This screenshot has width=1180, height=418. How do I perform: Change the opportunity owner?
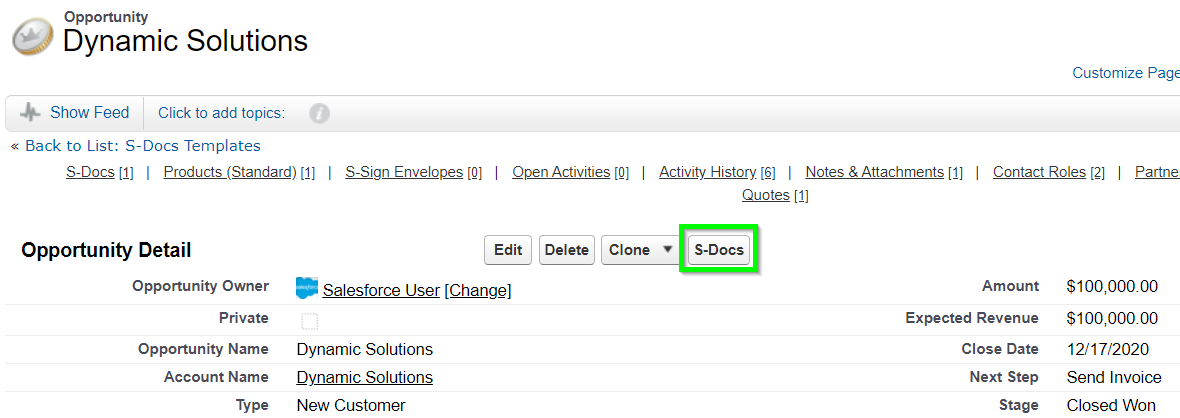tap(478, 290)
